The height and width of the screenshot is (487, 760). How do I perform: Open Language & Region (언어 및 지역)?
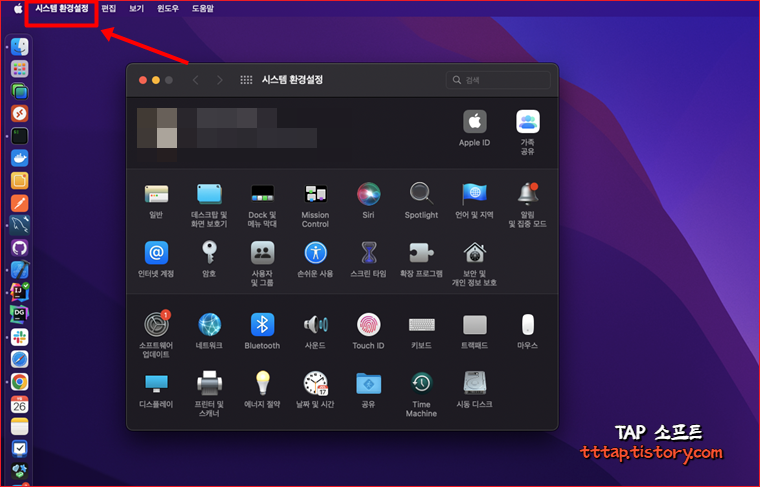tap(475, 194)
